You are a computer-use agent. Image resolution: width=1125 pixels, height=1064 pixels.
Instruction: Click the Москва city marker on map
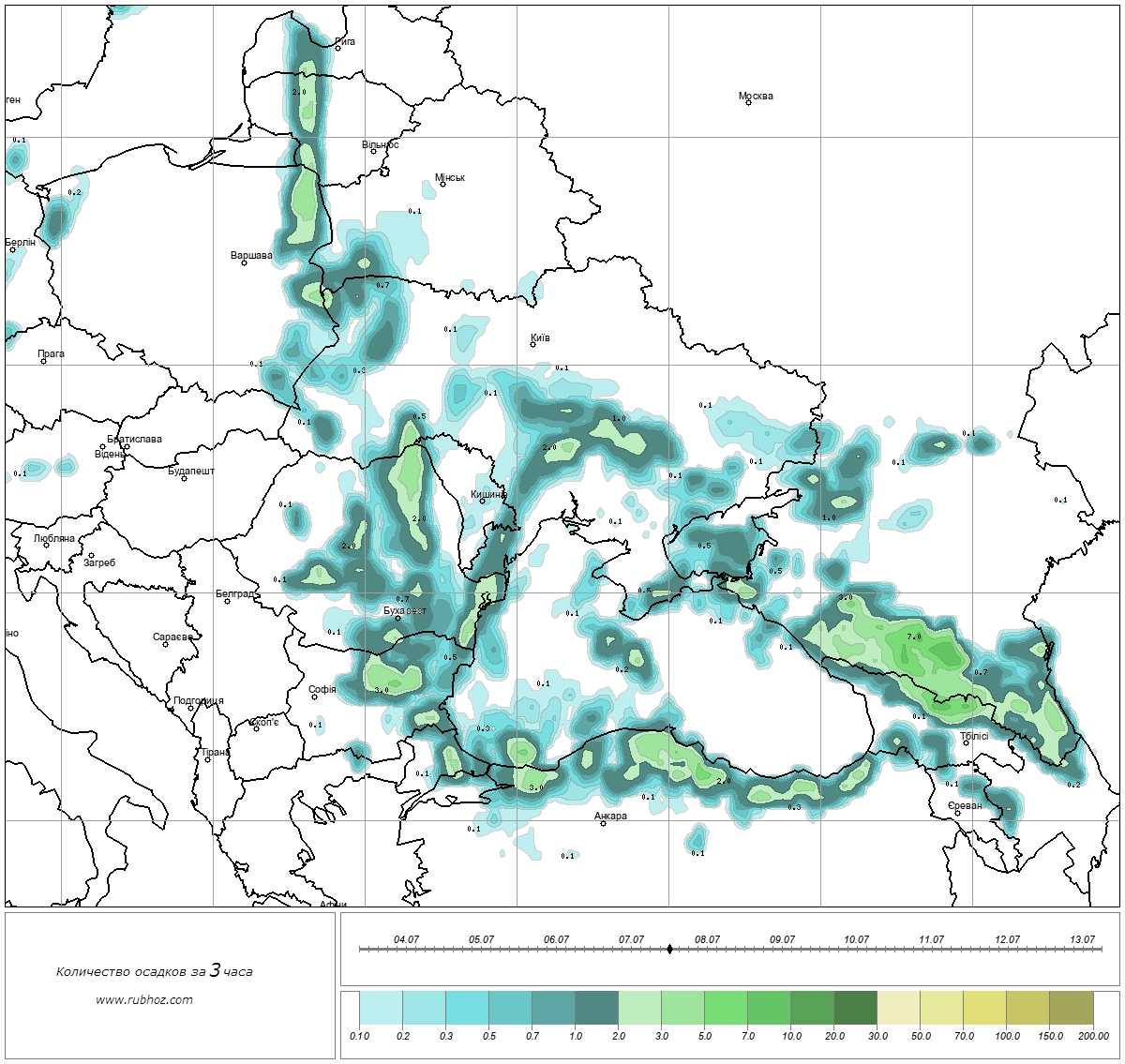point(748,103)
